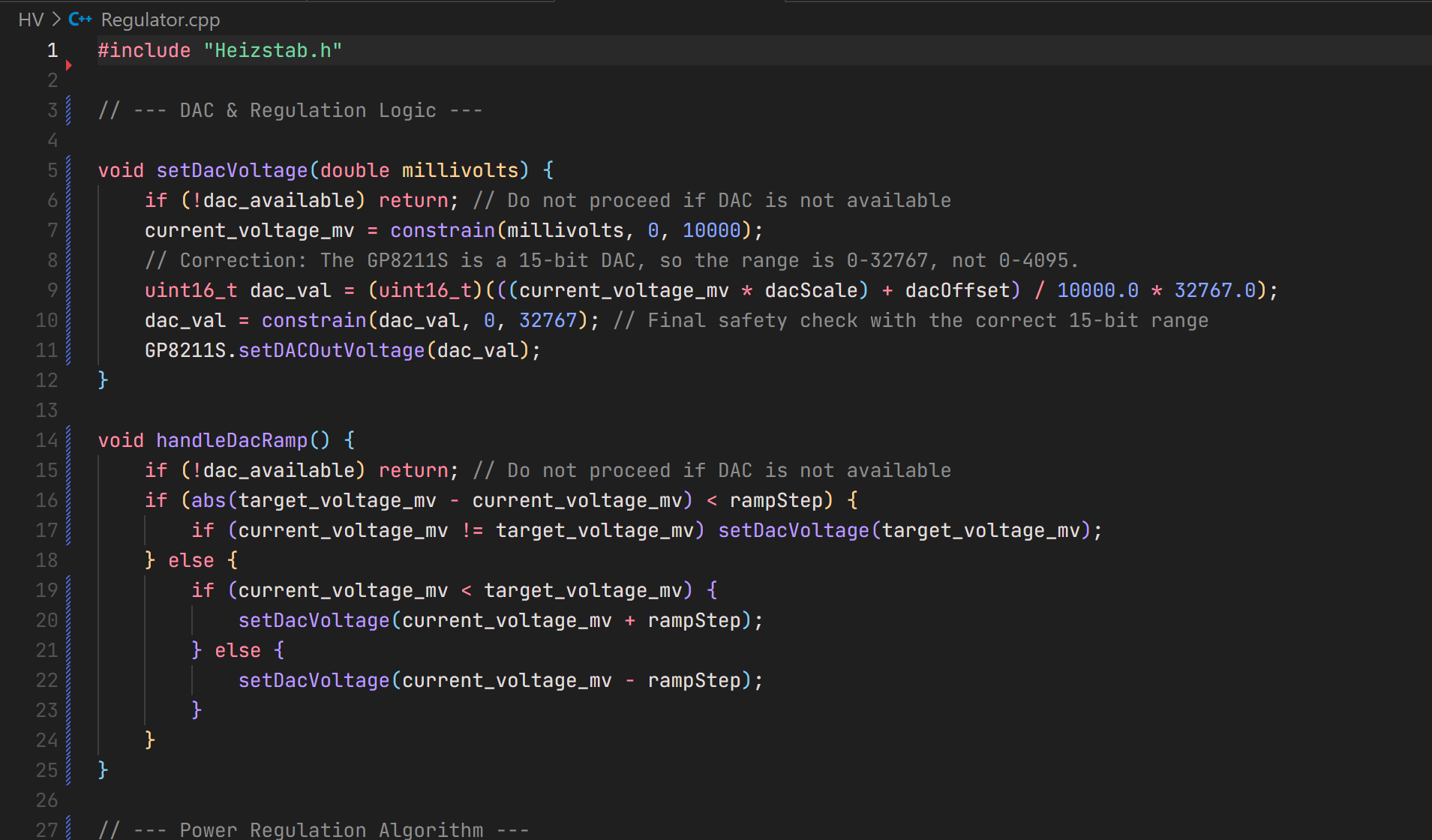Click the C++ file icon in the breadcrumb

click(80, 19)
